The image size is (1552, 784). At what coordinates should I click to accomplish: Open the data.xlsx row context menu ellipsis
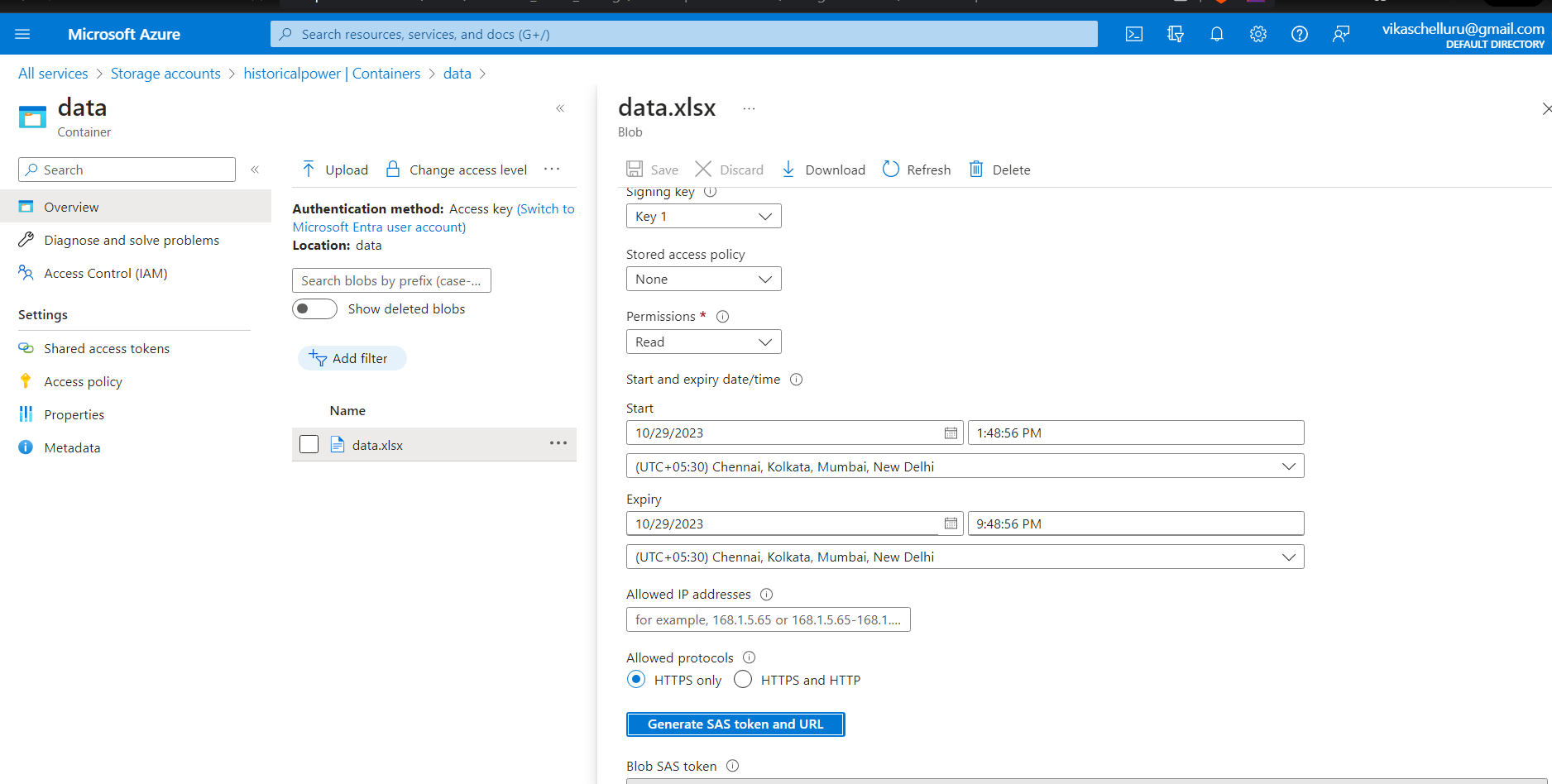pos(558,443)
